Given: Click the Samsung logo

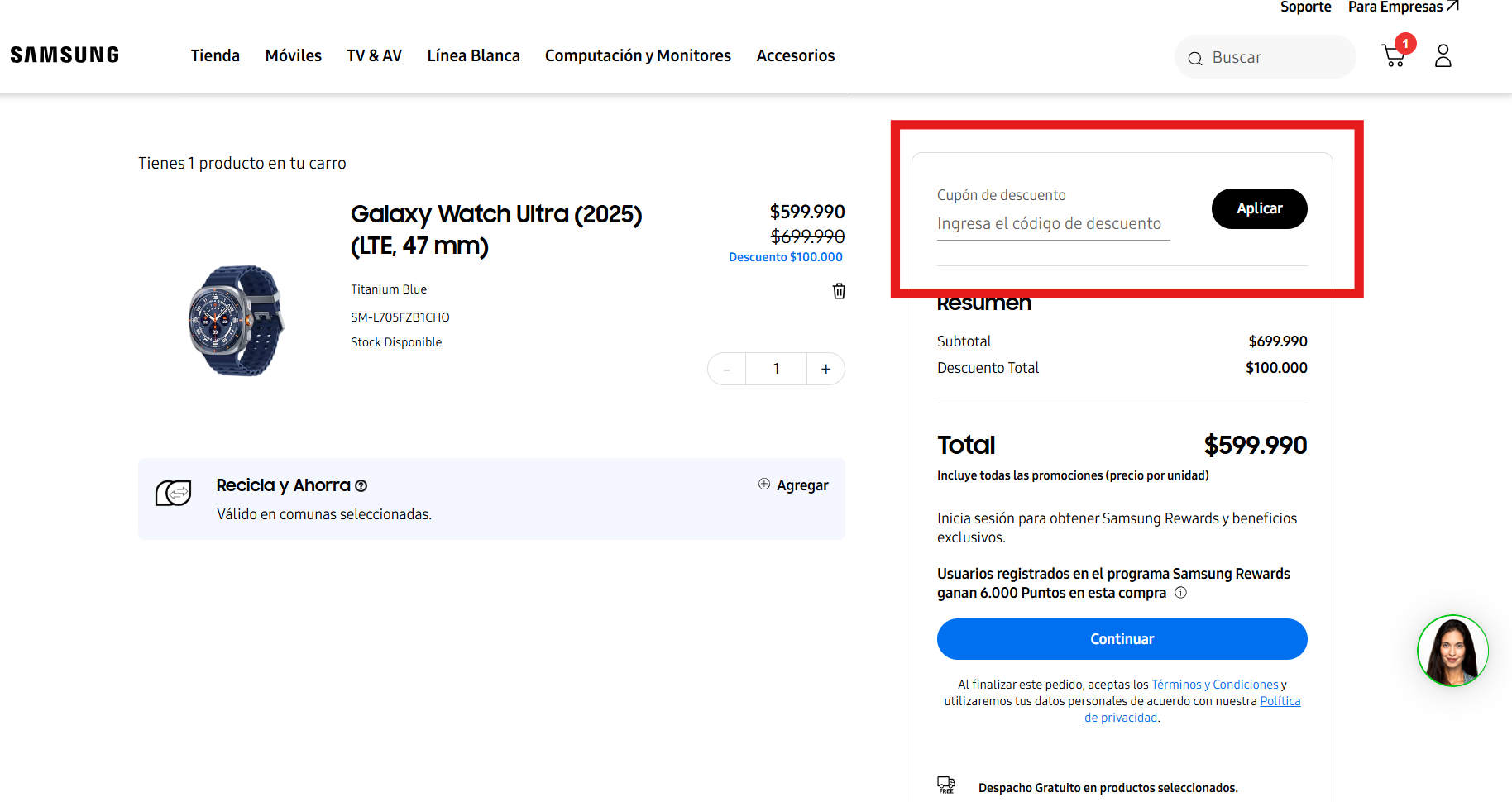Looking at the screenshot, I should (64, 54).
